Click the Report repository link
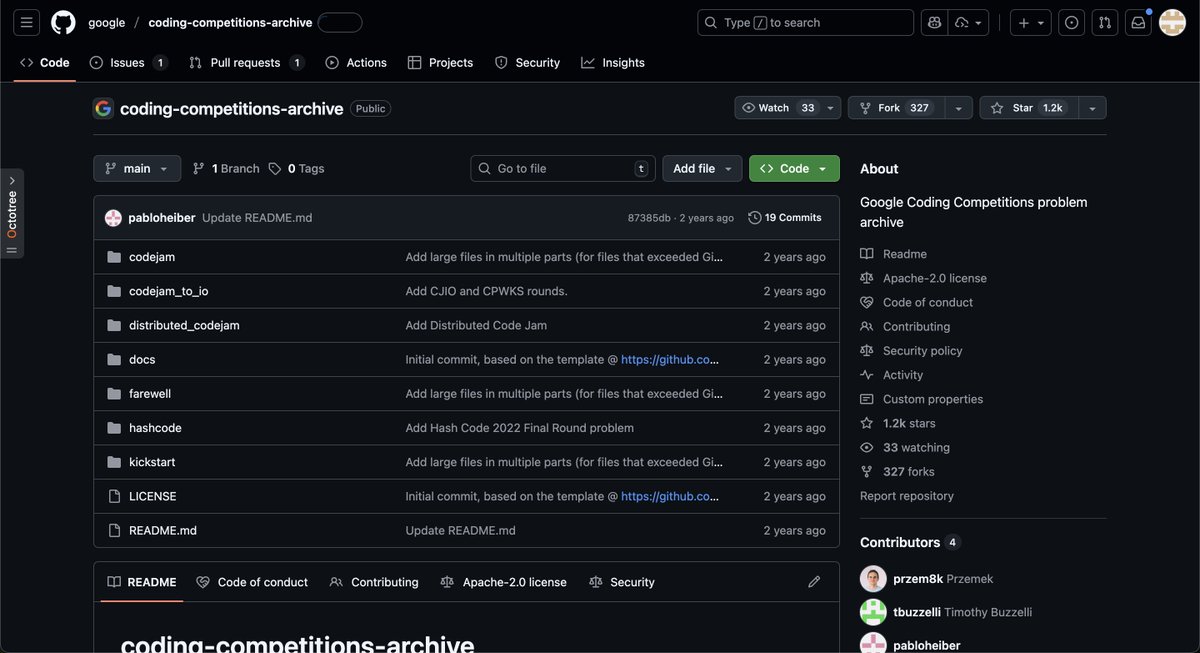This screenshot has width=1200, height=653. pyautogui.click(x=907, y=496)
